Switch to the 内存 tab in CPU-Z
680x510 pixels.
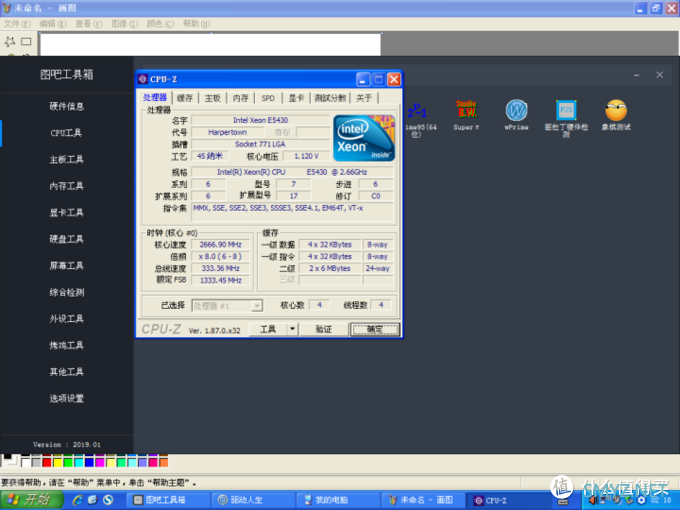pyautogui.click(x=240, y=98)
